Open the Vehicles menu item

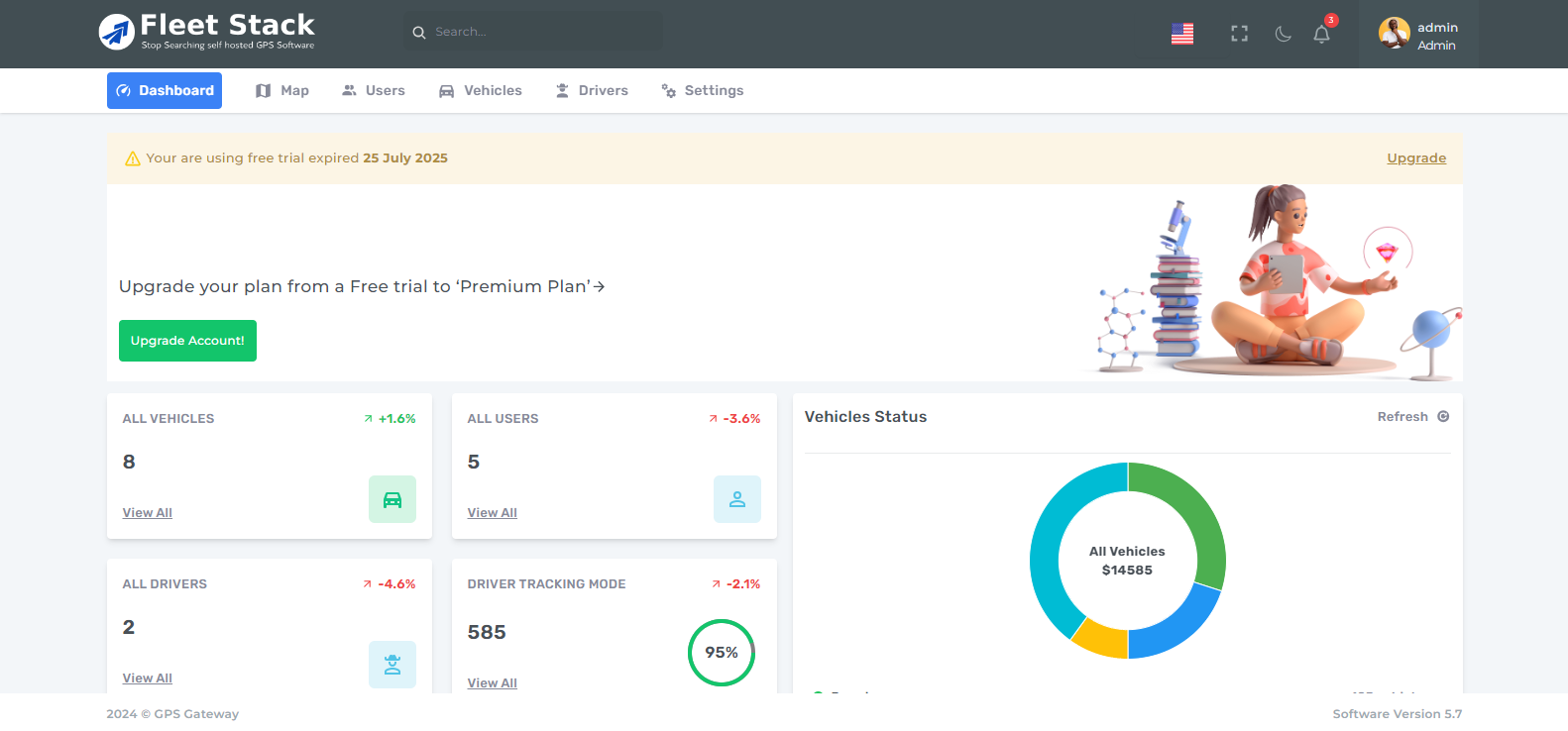point(481,91)
